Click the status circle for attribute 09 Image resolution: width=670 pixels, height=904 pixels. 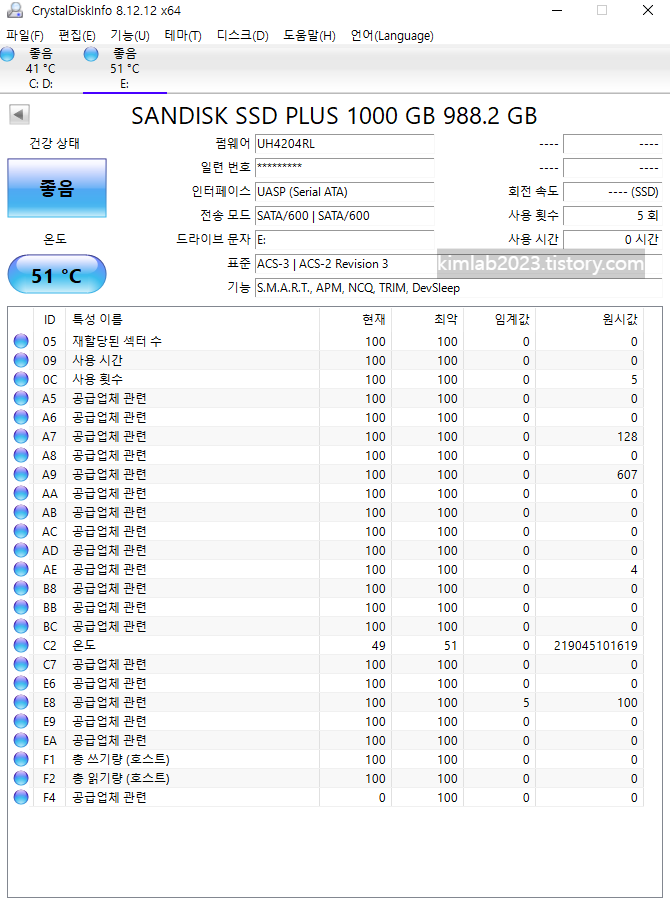point(21,360)
